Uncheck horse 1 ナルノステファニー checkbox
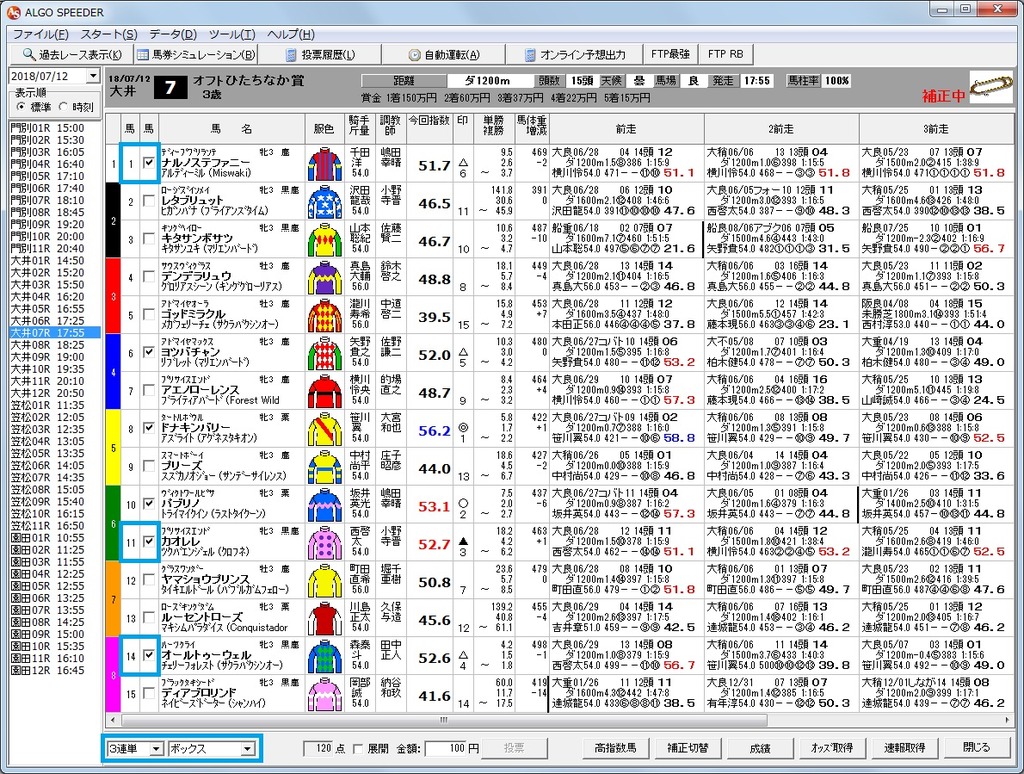Viewport: 1024px width, 774px height. pos(149,163)
